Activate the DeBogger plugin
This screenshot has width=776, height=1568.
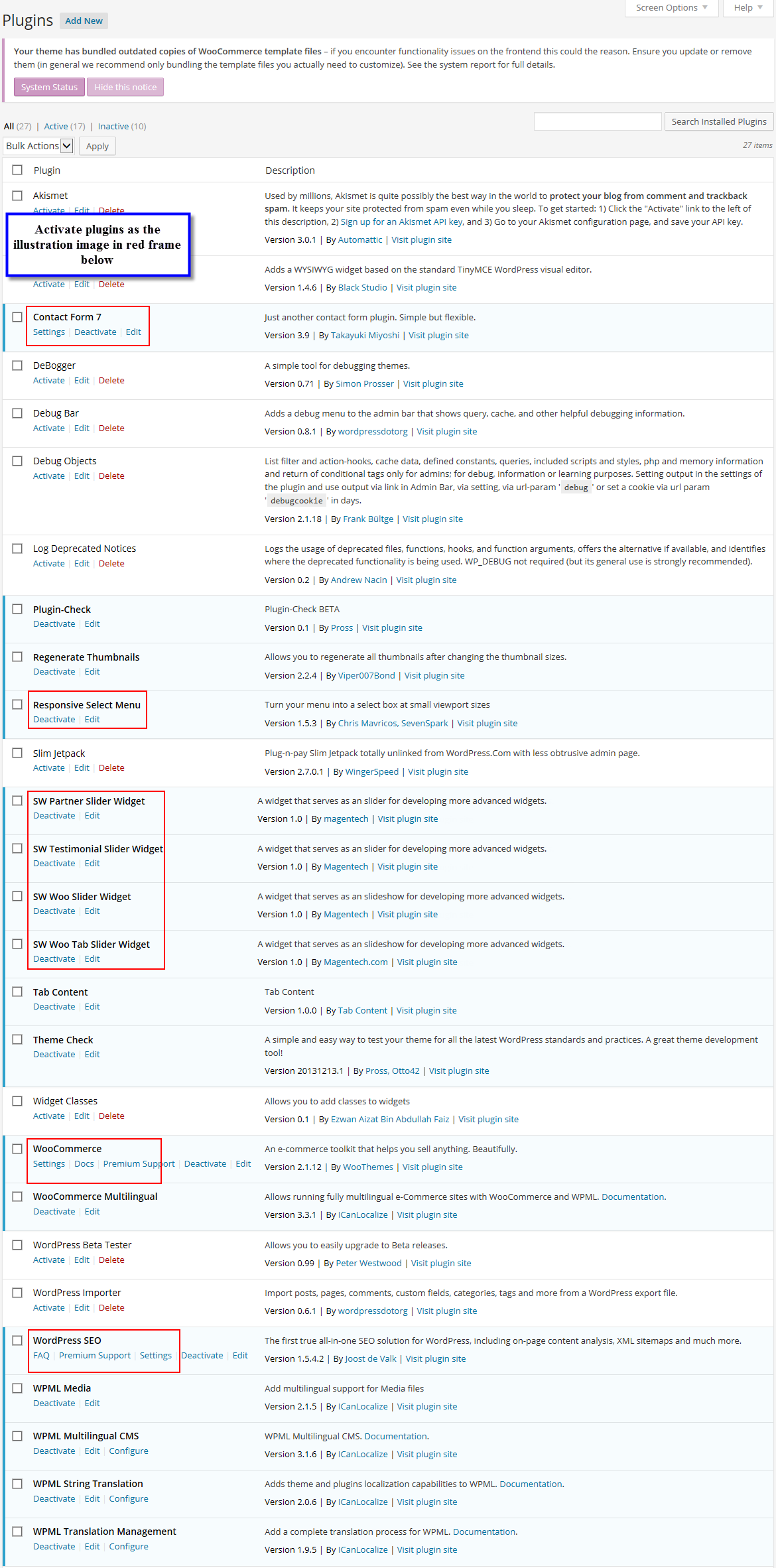coord(49,381)
